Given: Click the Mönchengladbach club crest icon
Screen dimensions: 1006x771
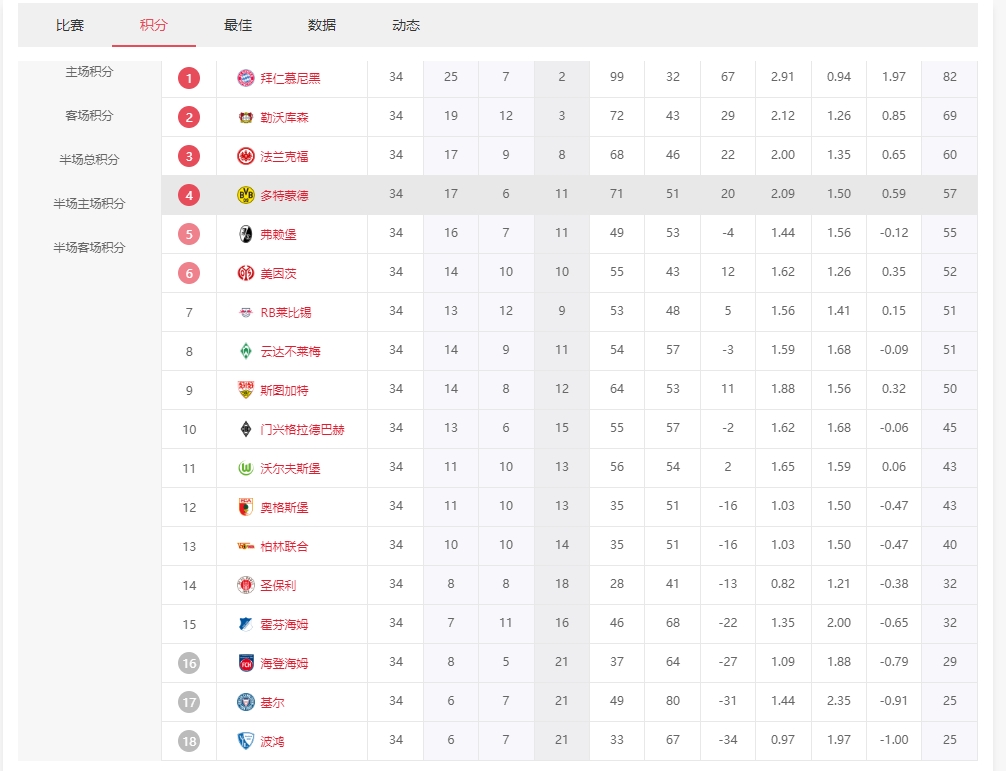Looking at the screenshot, I should point(246,429).
